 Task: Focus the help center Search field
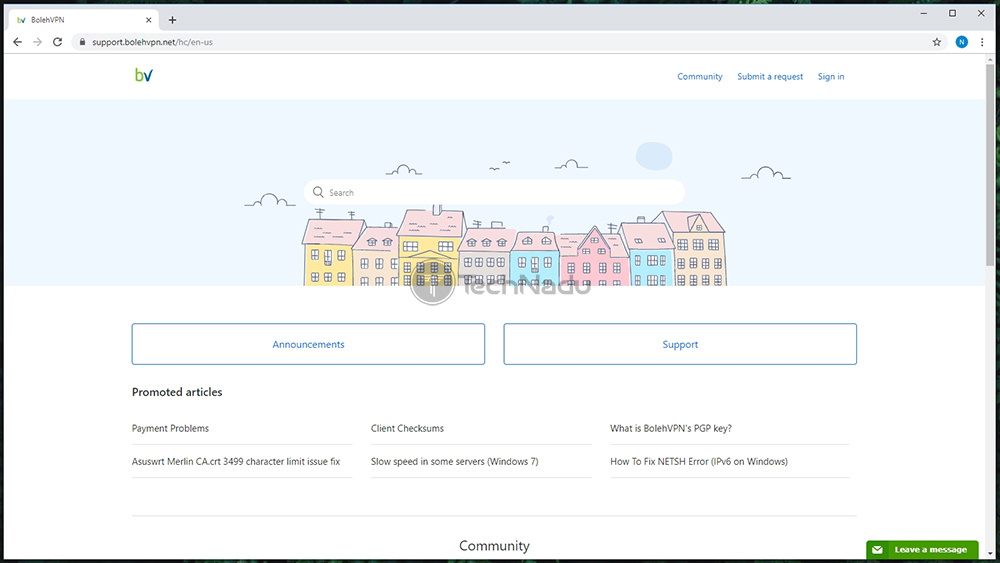(494, 192)
